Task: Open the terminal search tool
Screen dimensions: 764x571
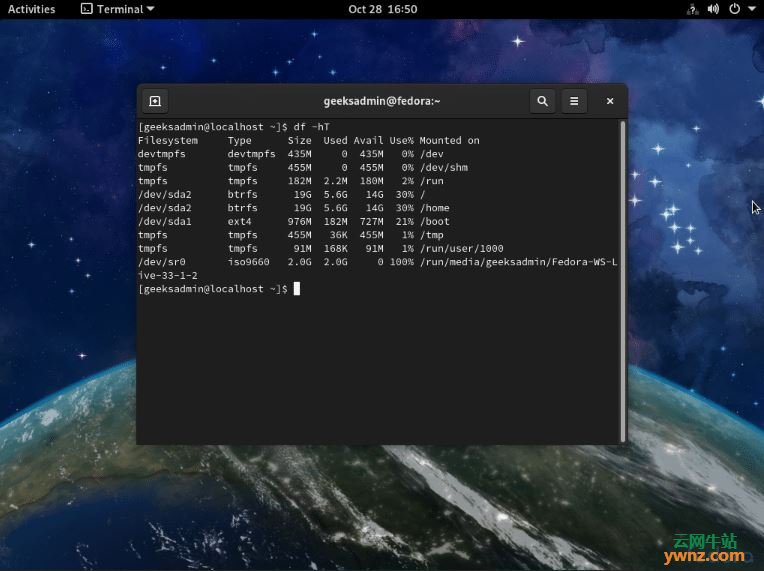Action: [x=542, y=101]
